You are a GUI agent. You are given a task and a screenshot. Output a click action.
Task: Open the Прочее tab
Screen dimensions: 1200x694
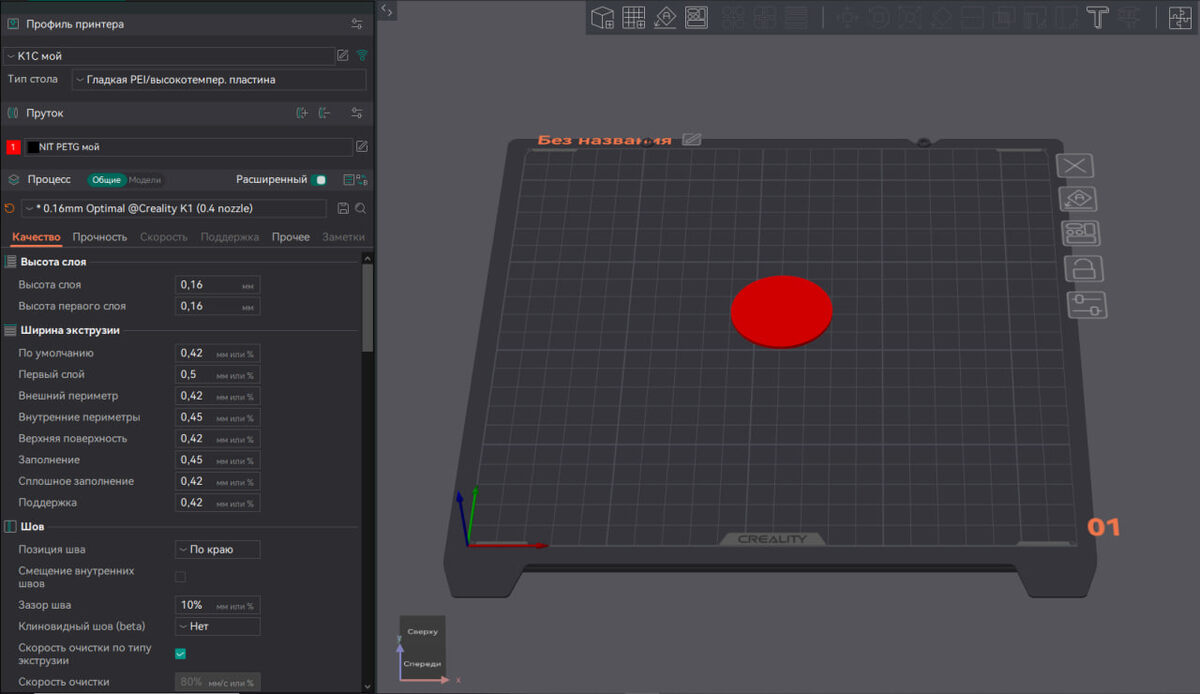290,237
